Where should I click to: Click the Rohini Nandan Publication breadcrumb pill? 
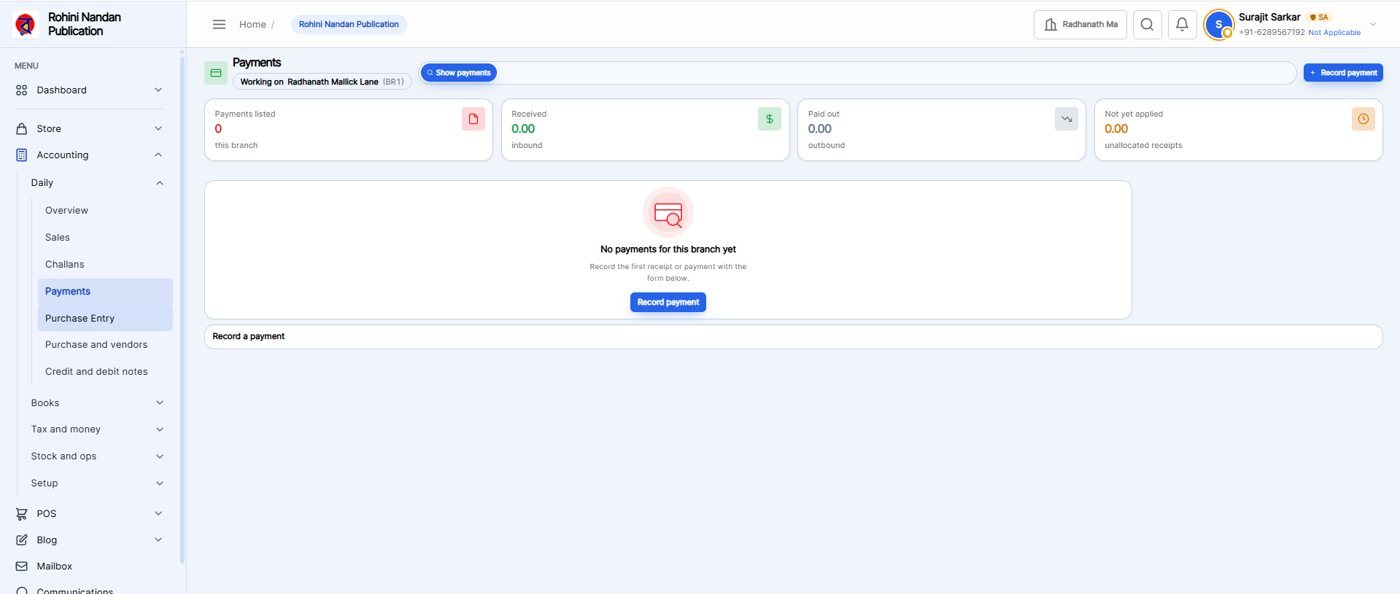click(349, 25)
